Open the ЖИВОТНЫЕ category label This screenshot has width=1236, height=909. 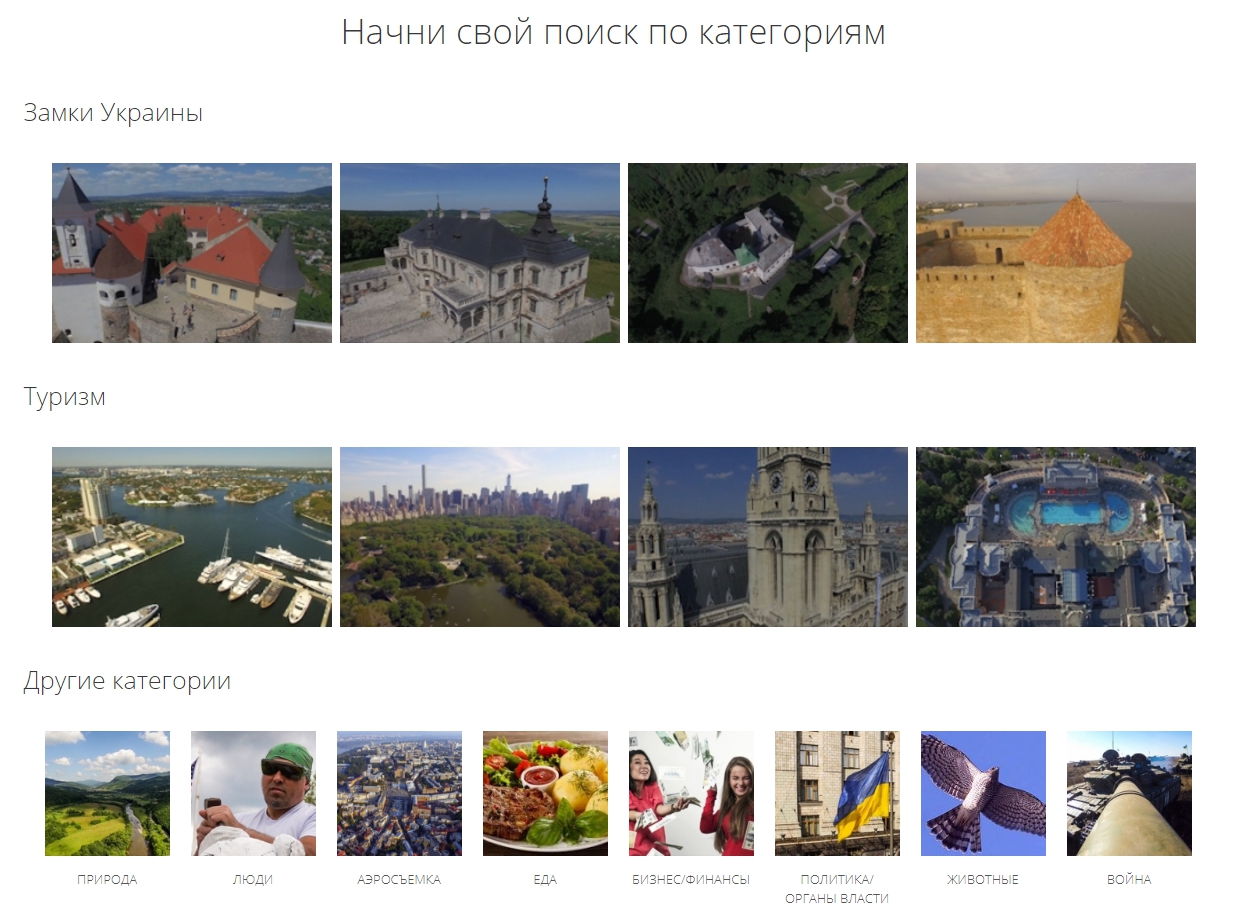983,880
